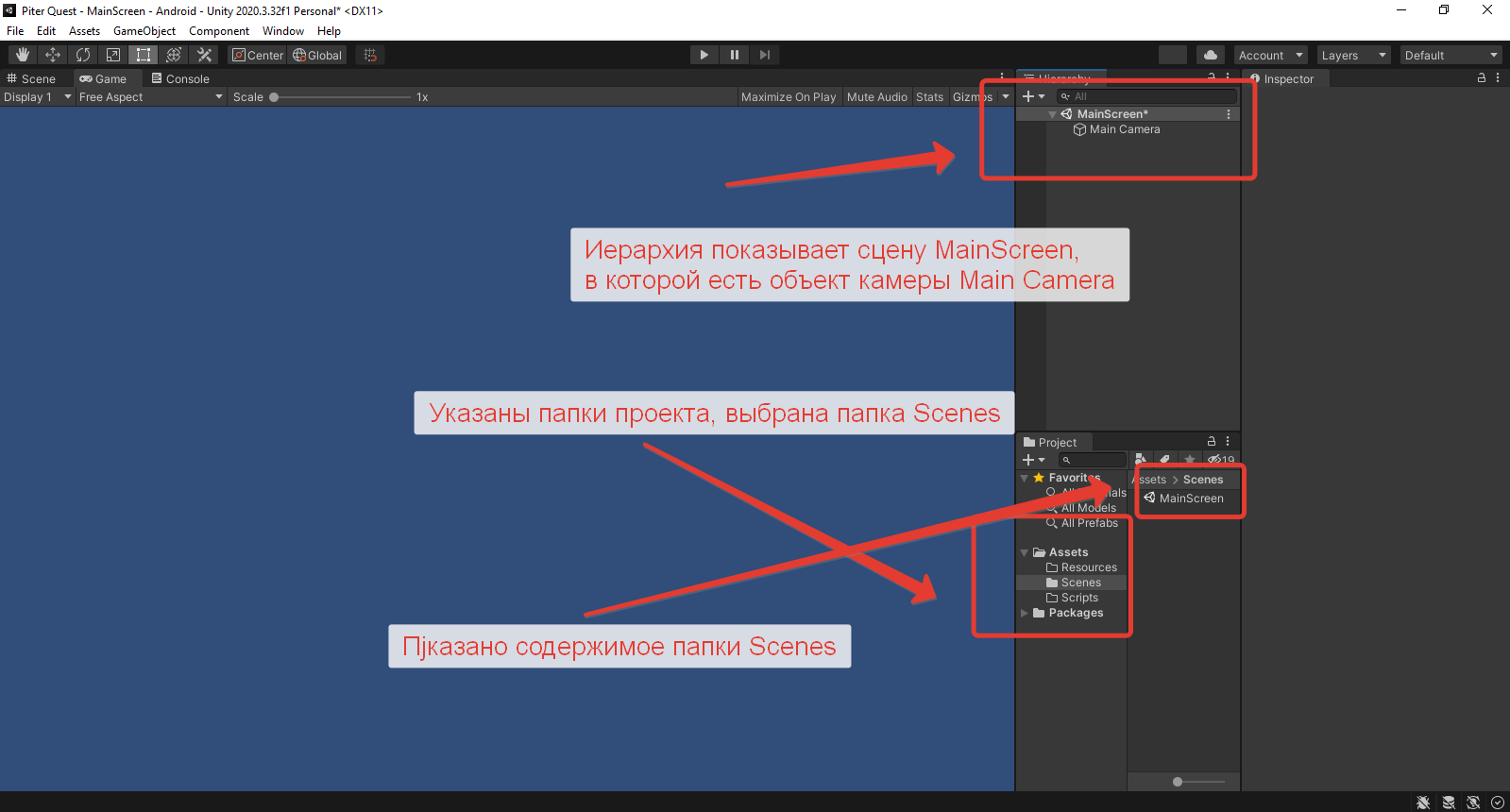
Task: Toggle hidden packages visibility
Action: (x=1221, y=459)
